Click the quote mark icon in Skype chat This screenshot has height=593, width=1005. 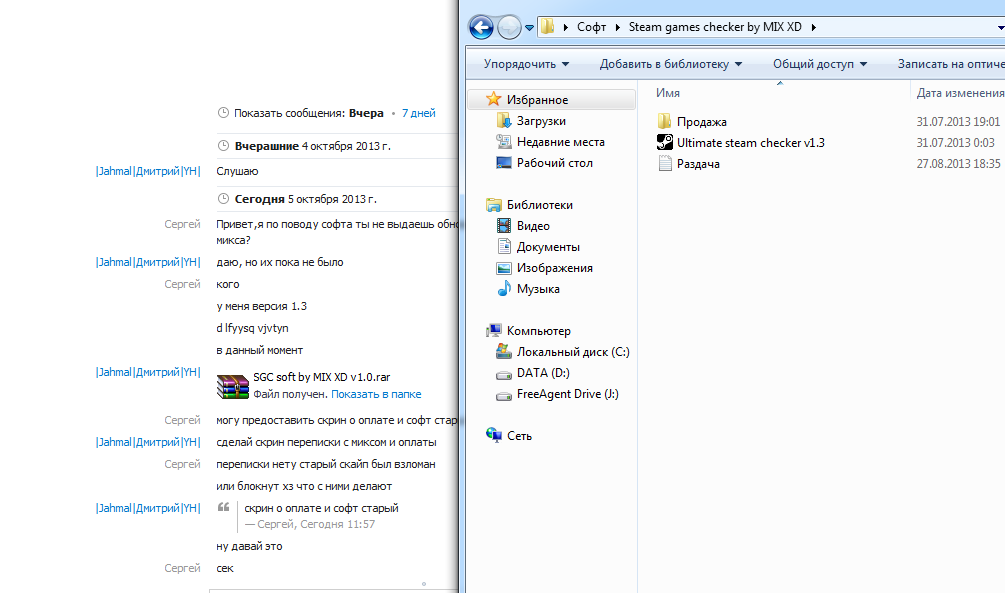(224, 507)
